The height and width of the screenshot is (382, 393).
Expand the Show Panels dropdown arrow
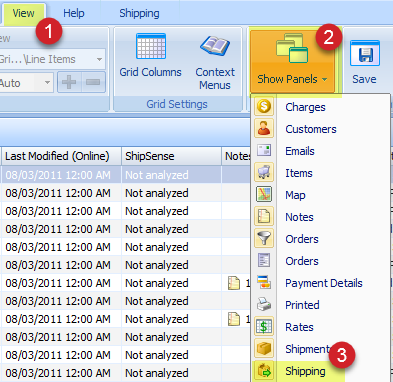pyautogui.click(x=324, y=80)
